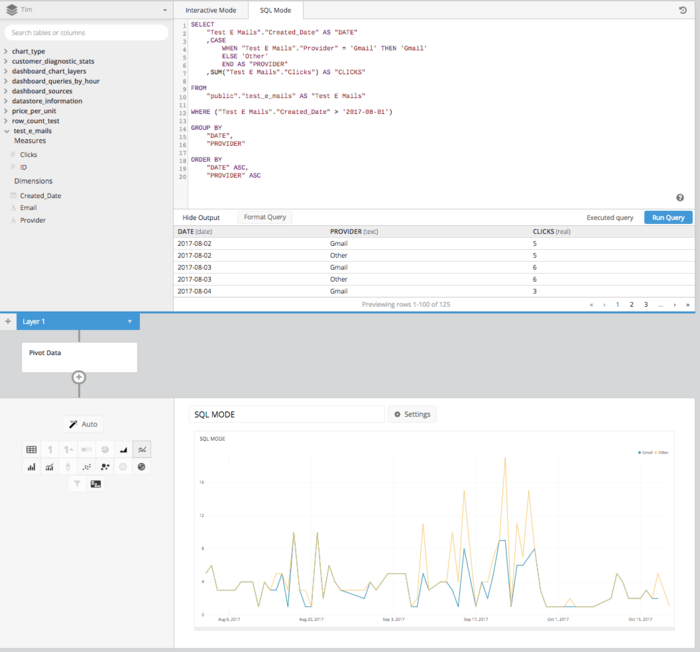The image size is (700, 652).
Task: Add a new layer with plus button
Action: pos(8,322)
